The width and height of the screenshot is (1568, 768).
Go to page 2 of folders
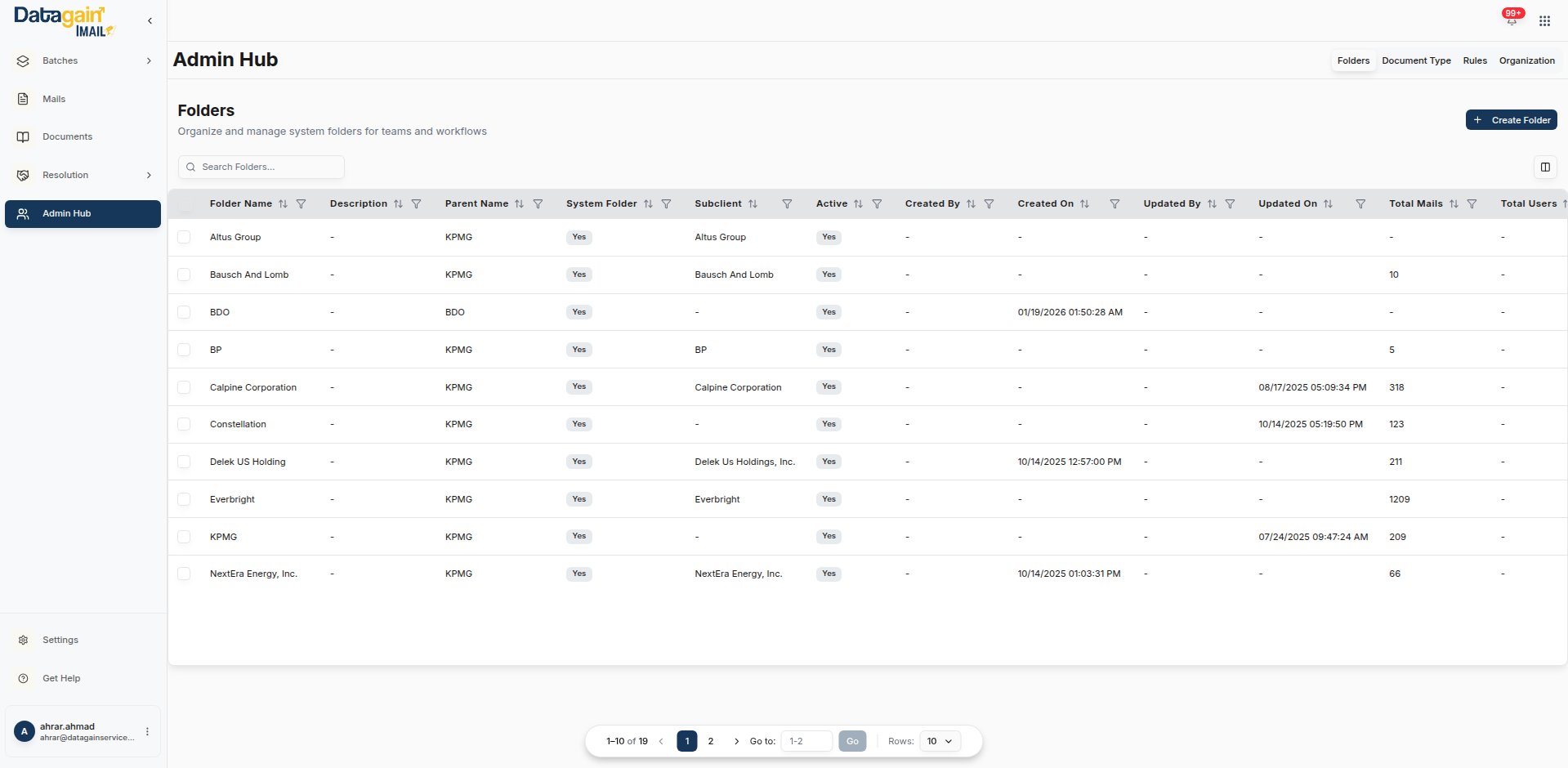(711, 741)
